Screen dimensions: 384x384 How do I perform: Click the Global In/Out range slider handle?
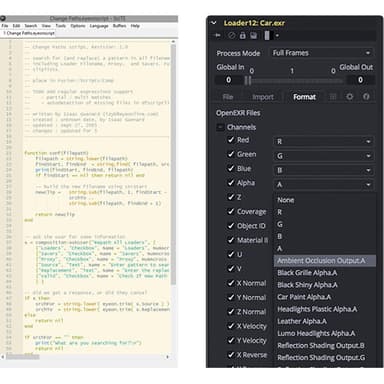[248, 80]
